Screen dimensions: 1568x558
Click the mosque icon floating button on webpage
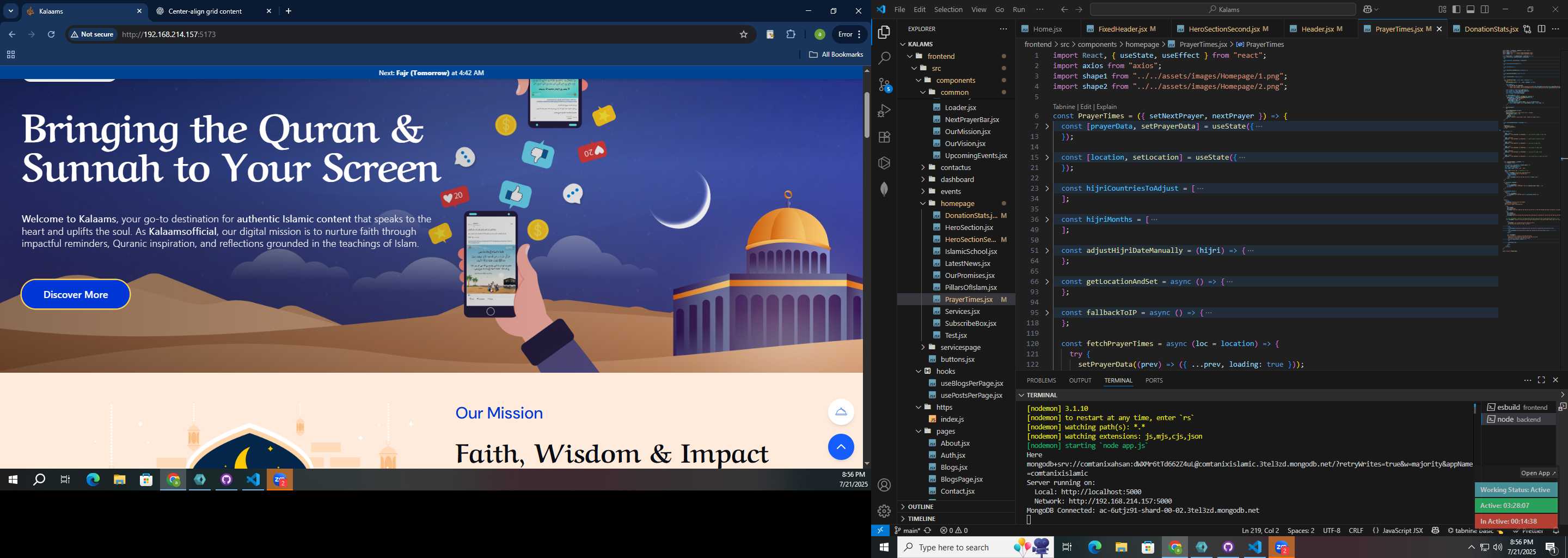841,412
